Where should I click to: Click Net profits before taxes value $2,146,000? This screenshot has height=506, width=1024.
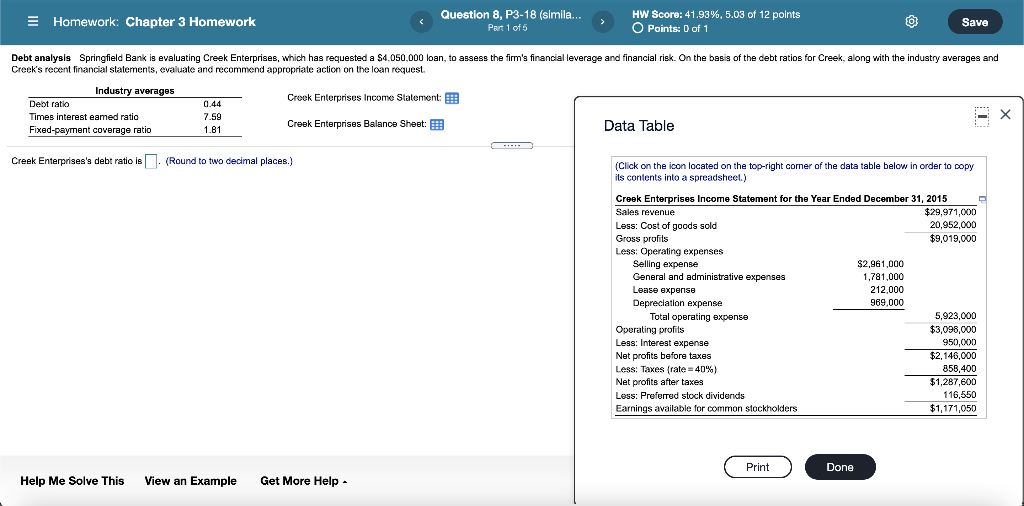pyautogui.click(x=953, y=356)
